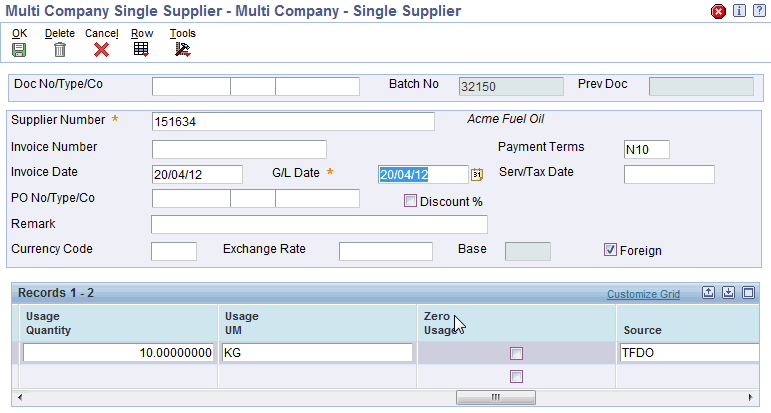The width and height of the screenshot is (771, 413).
Task: Click the Supplier Number input field
Action: point(293,122)
